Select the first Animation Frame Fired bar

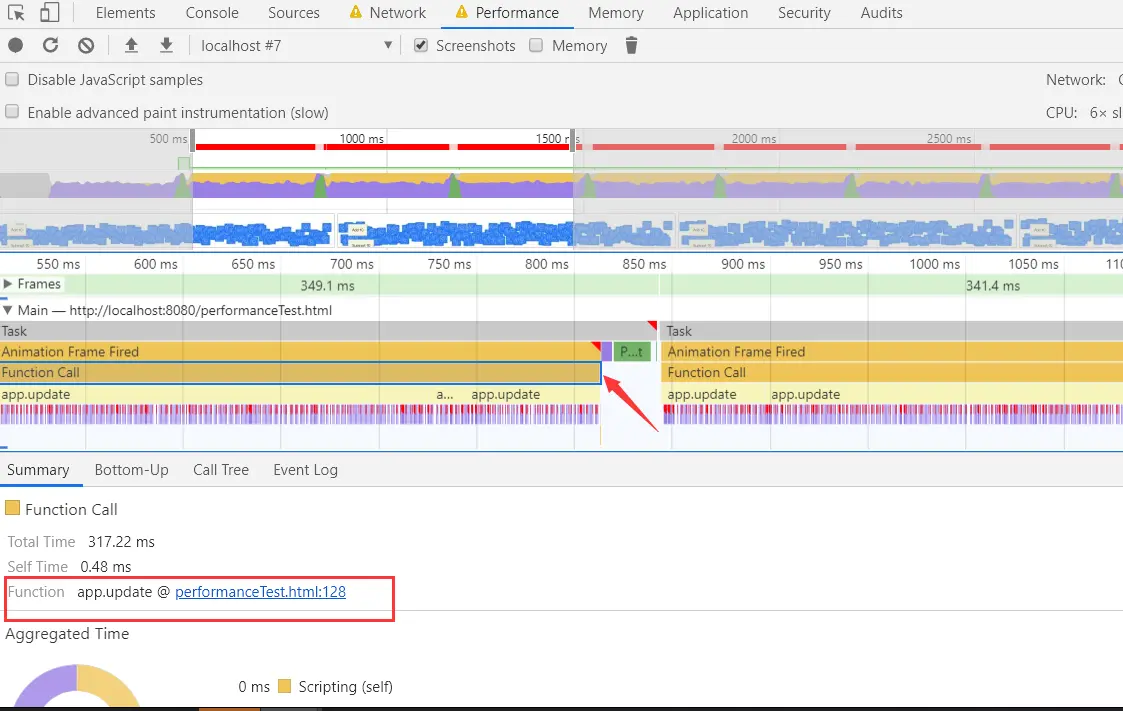coord(300,352)
